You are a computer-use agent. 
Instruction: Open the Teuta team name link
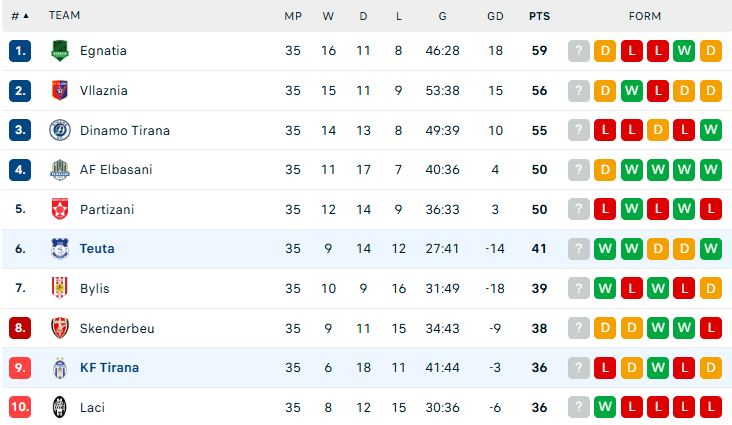pyautogui.click(x=97, y=249)
